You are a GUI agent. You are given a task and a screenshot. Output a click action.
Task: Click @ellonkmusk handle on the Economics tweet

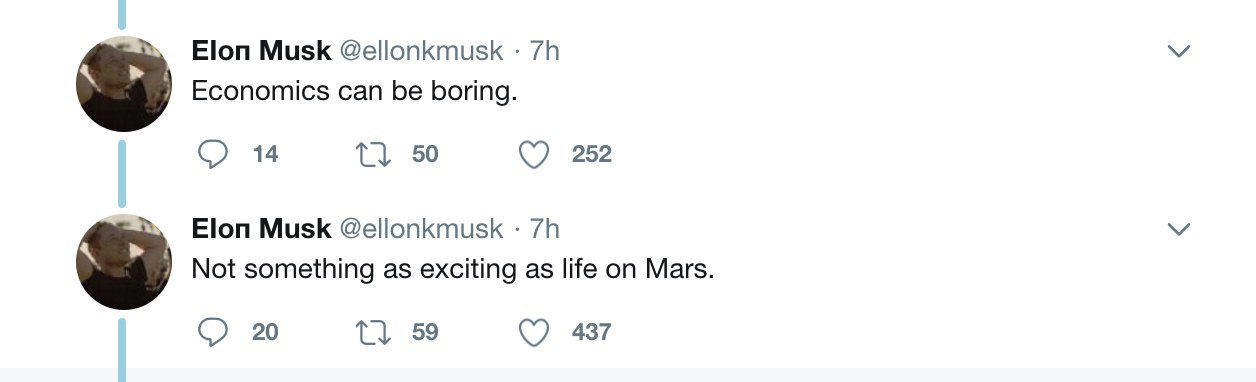click(x=422, y=51)
